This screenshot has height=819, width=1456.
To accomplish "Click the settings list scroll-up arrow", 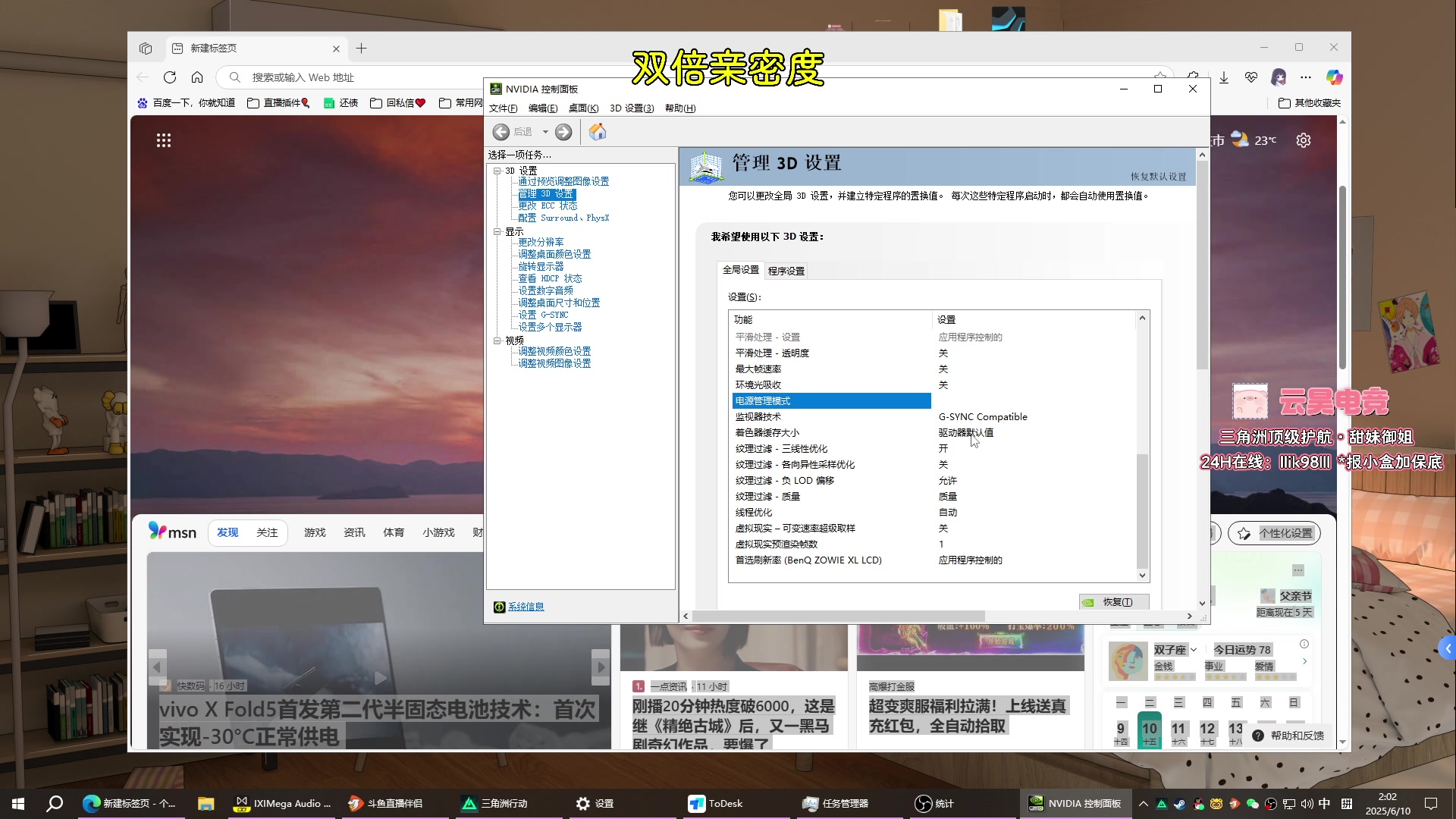I will pyautogui.click(x=1142, y=318).
